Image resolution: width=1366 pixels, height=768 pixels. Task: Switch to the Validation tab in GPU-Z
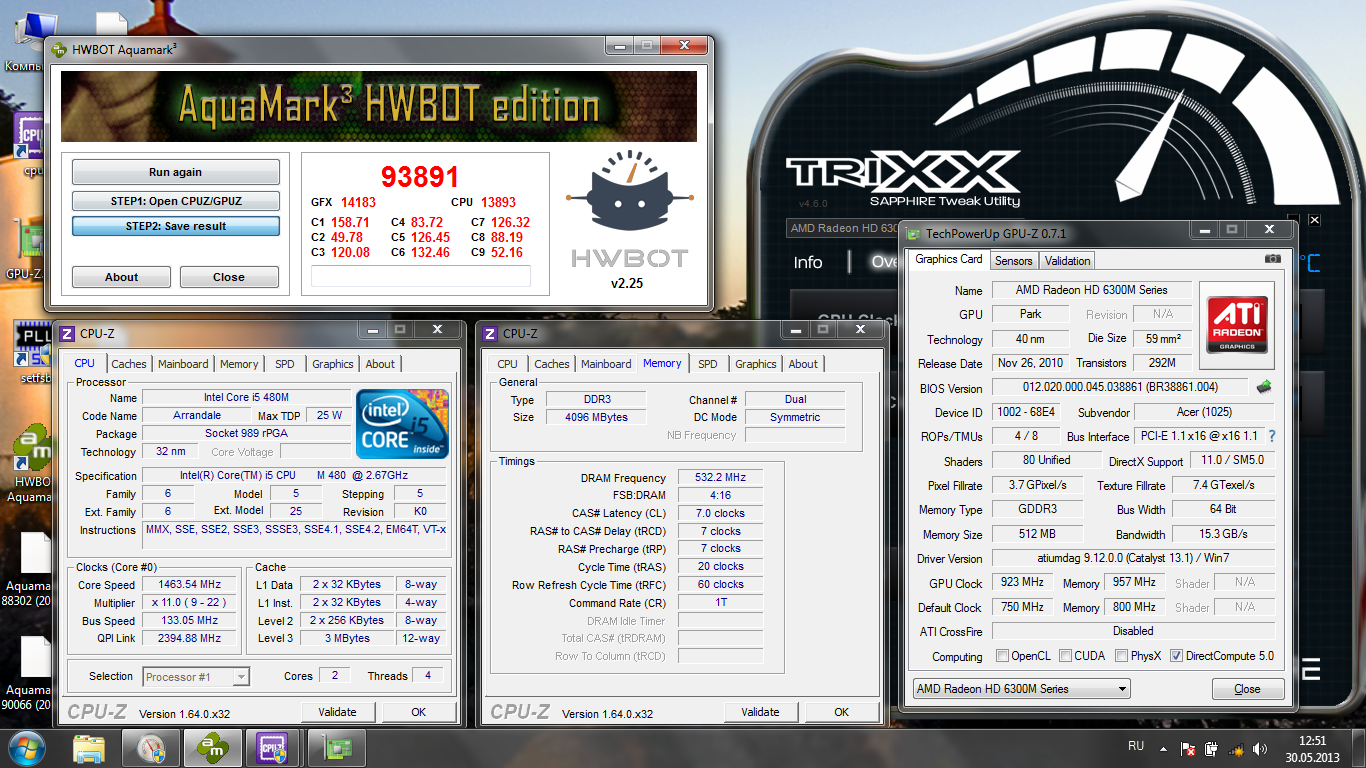pos(1067,260)
